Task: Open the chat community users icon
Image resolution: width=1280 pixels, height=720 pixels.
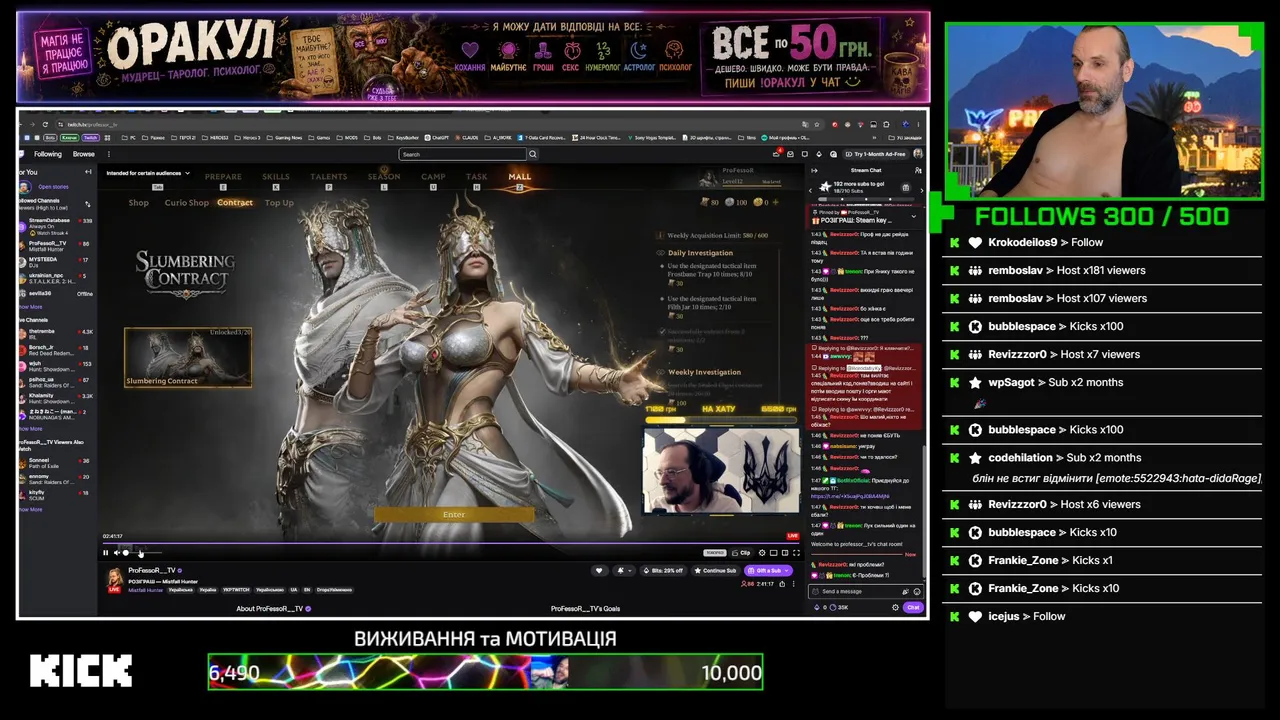Action: coord(918,170)
